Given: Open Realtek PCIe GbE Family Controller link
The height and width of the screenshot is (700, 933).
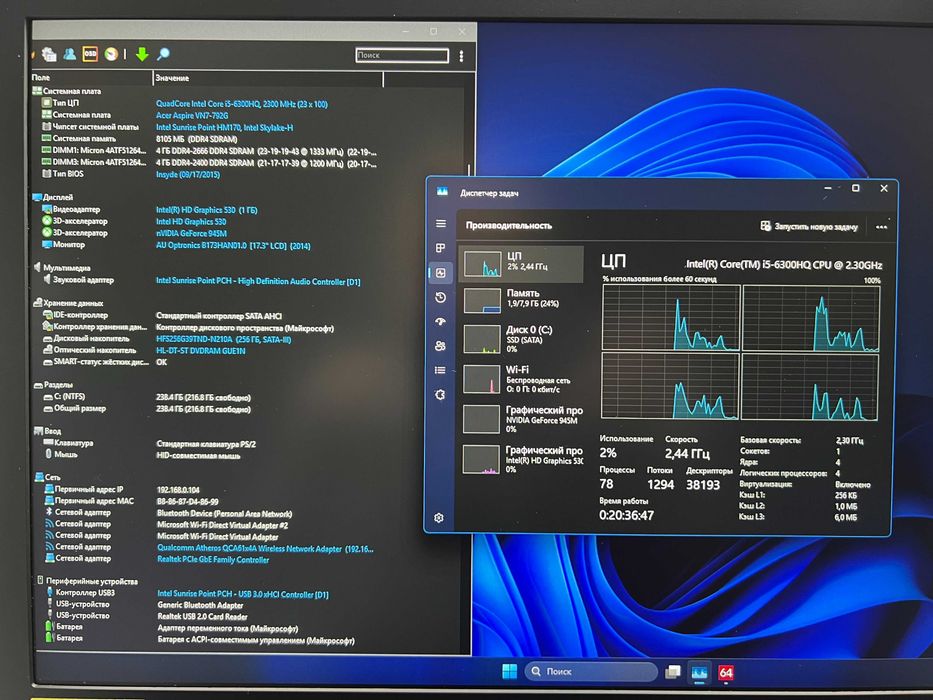Looking at the screenshot, I should pos(213,560).
